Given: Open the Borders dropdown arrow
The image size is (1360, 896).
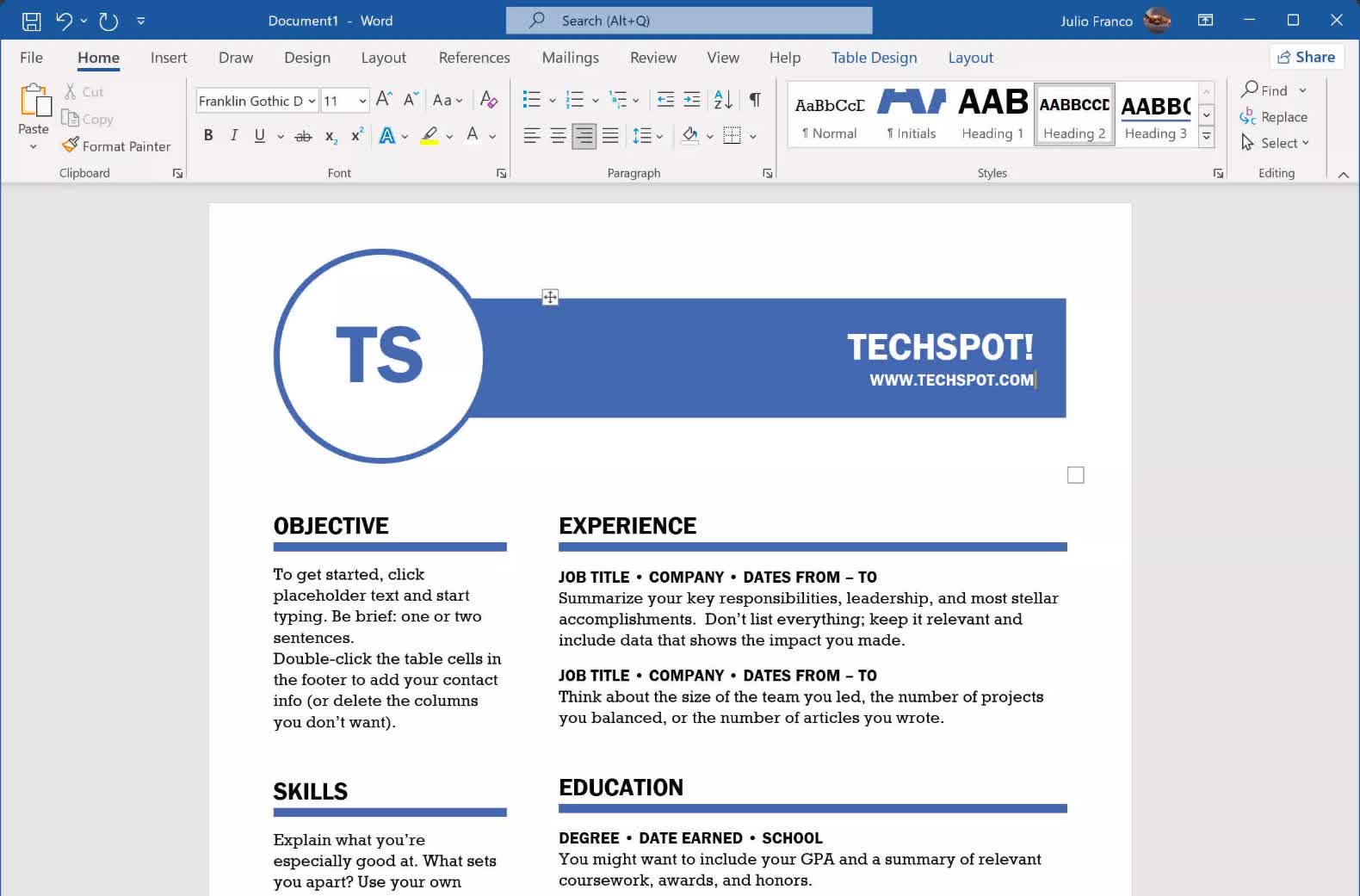Looking at the screenshot, I should 752,136.
